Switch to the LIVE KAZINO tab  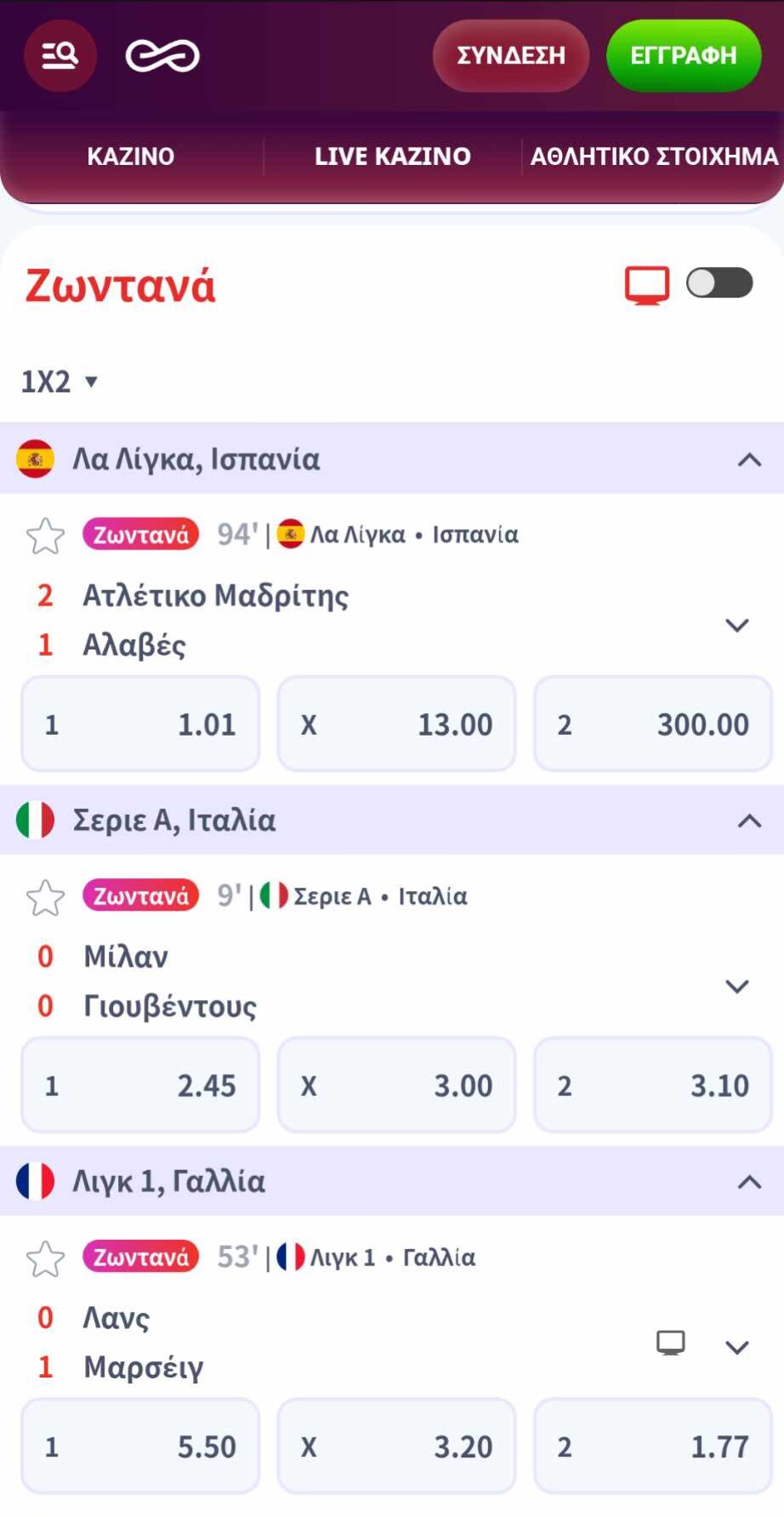click(393, 156)
